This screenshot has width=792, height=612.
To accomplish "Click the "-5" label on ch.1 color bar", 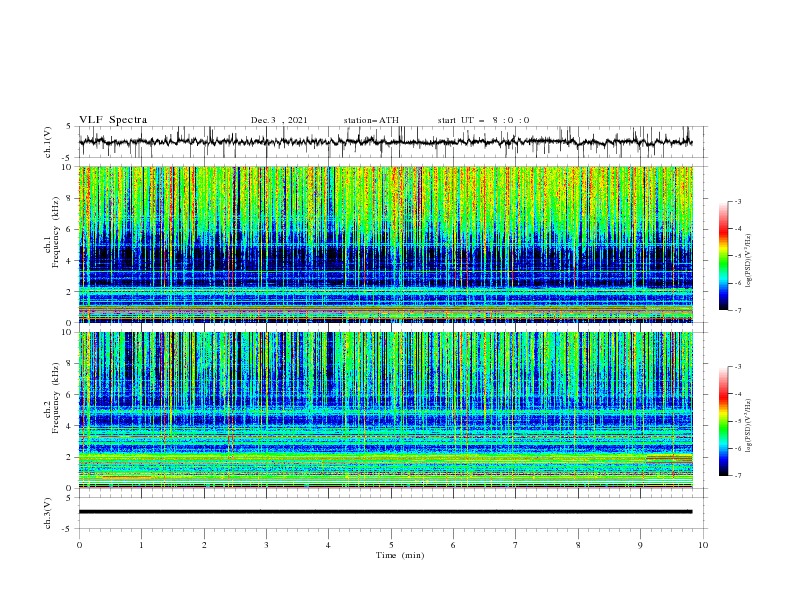I will click(738, 256).
